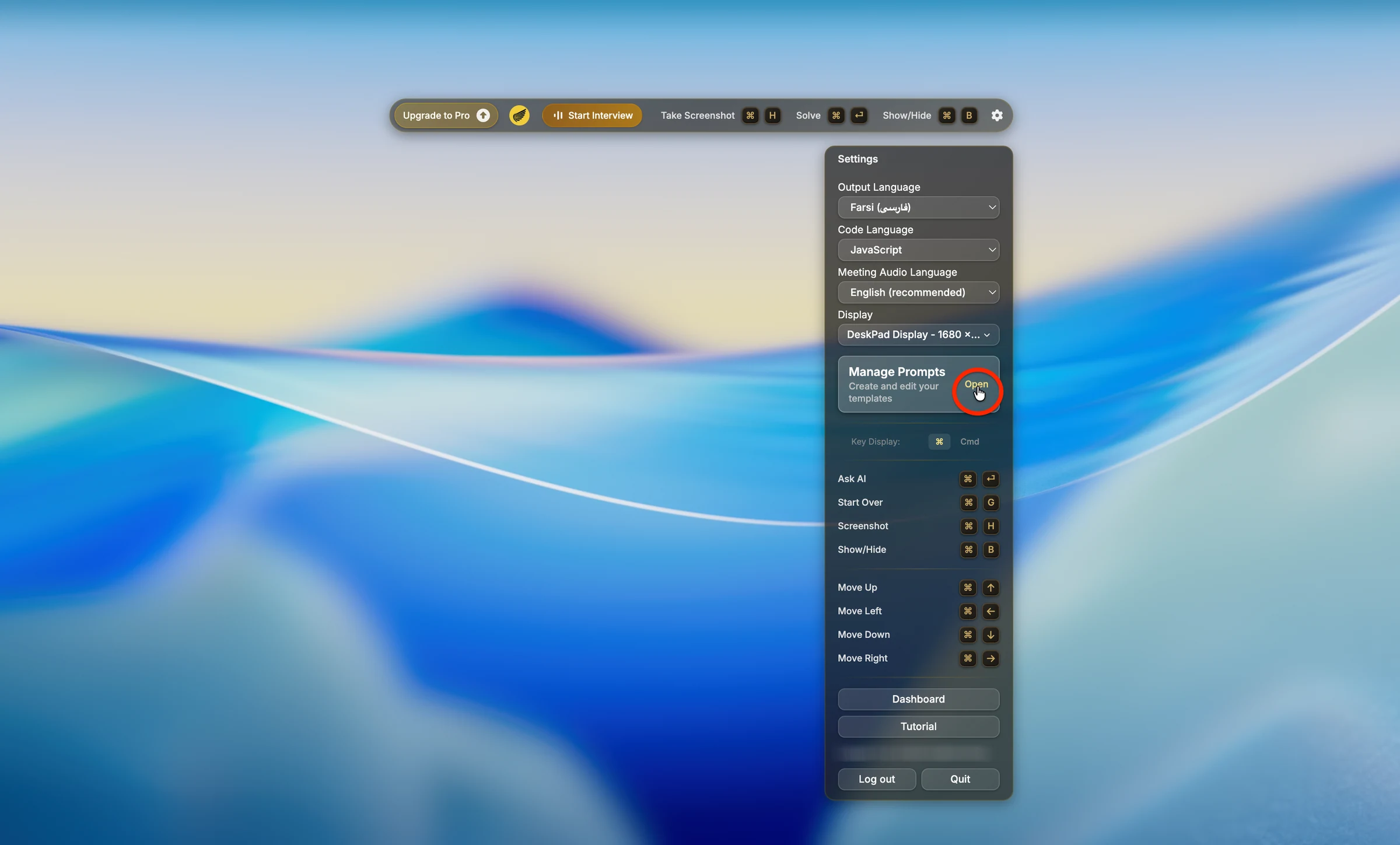
Task: Open the Tutorial button
Action: click(918, 727)
